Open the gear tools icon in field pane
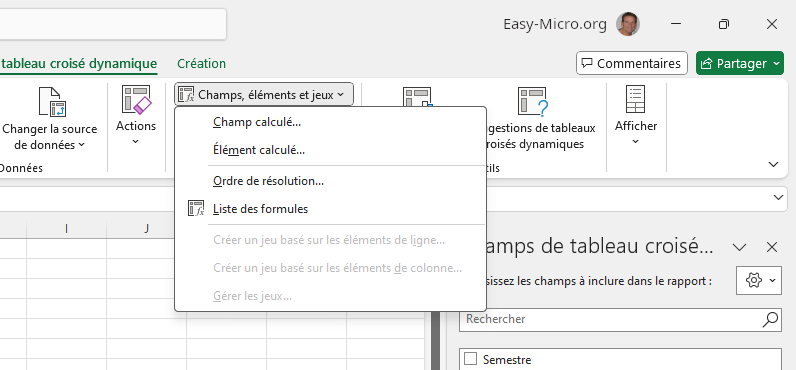796x370 pixels. point(753,280)
